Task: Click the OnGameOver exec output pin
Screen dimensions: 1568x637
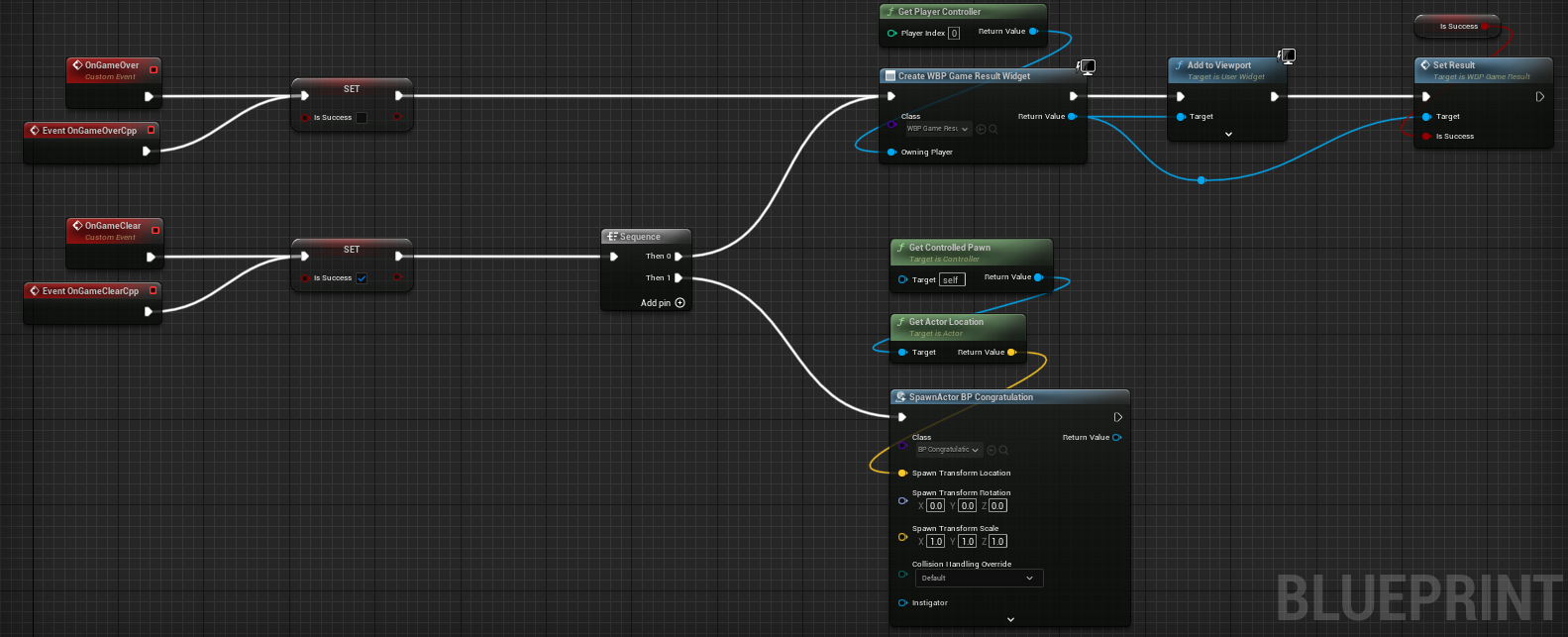Action: [x=149, y=96]
